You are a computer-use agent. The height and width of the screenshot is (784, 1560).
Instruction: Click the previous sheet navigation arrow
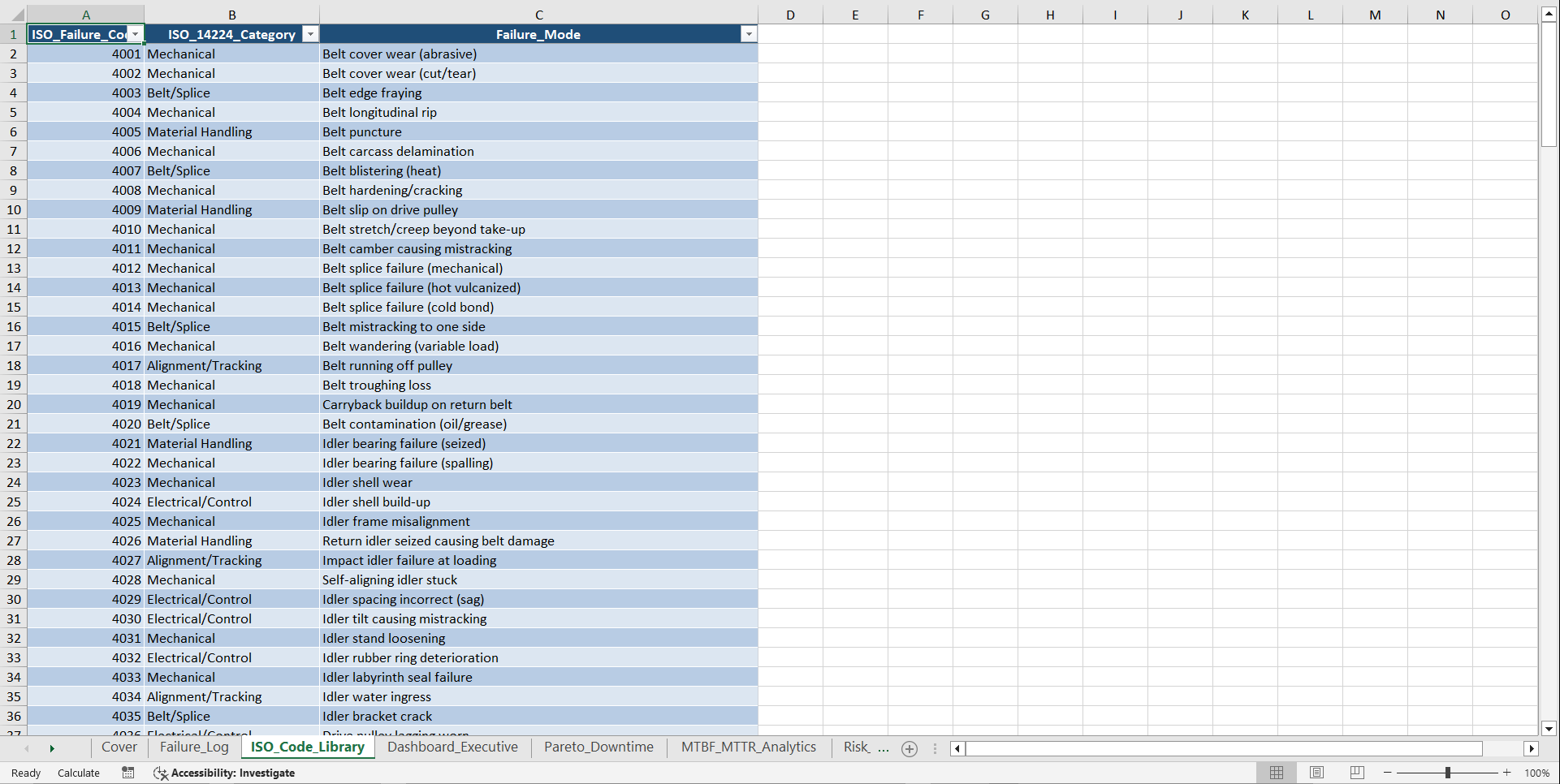pyautogui.click(x=28, y=748)
